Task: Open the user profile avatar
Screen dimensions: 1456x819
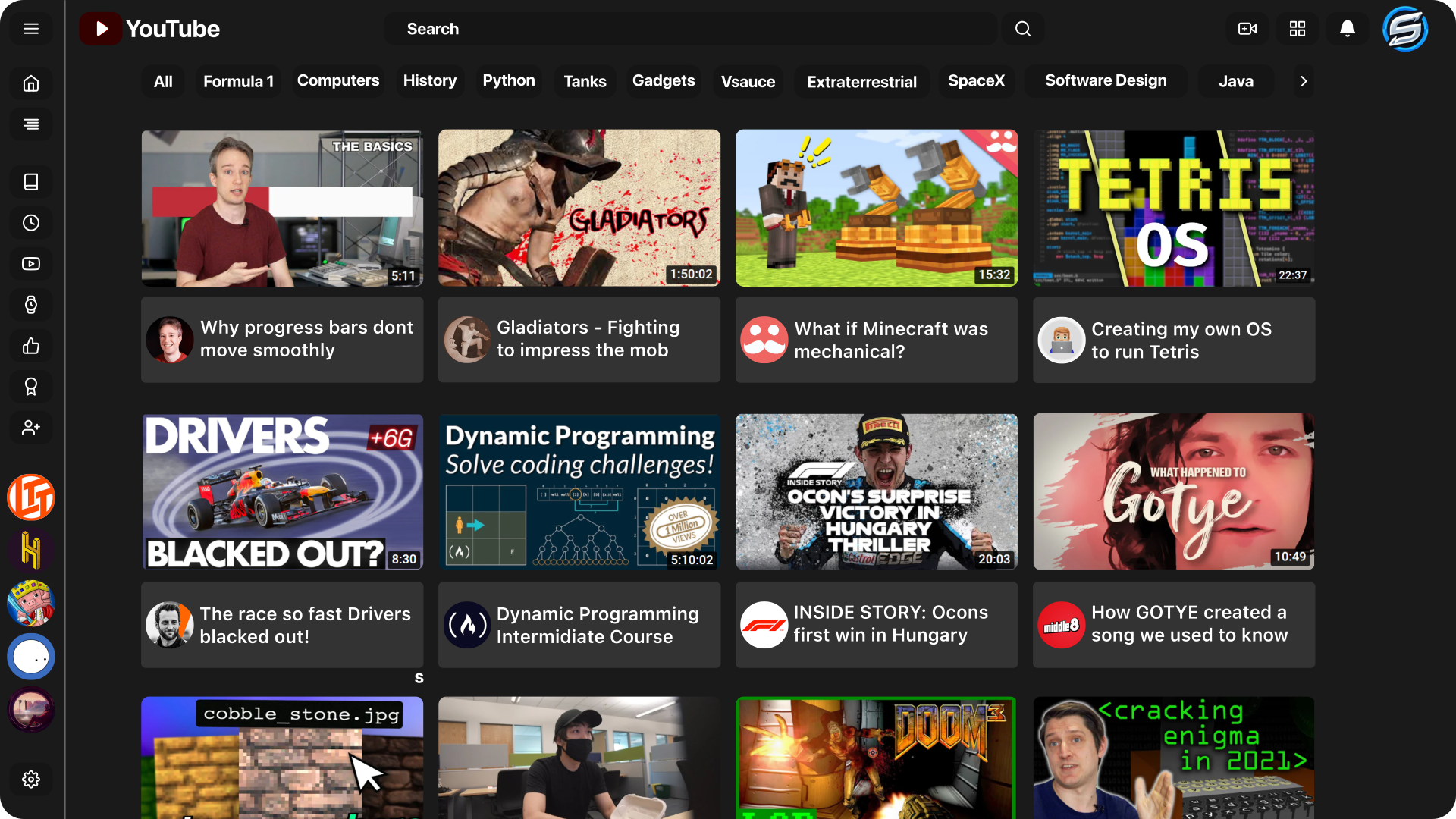Action: click(x=1405, y=29)
